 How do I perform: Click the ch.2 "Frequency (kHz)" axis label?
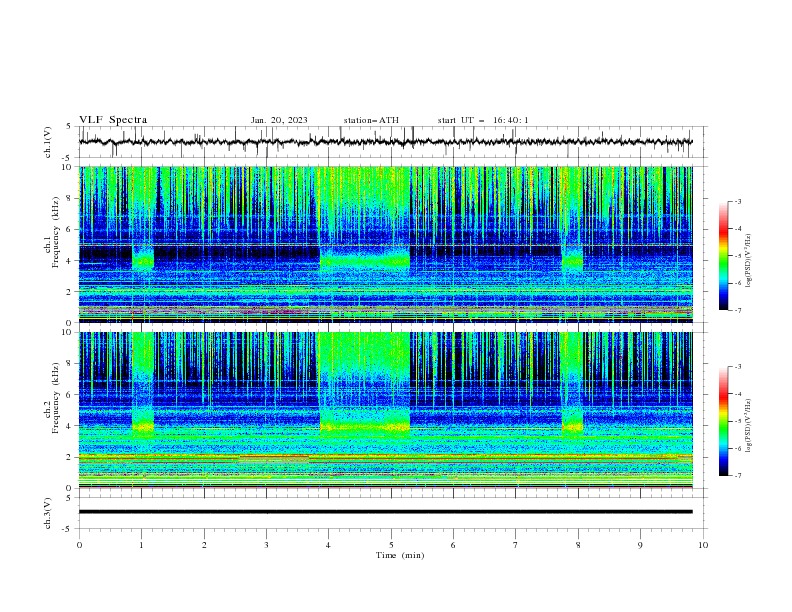point(56,398)
